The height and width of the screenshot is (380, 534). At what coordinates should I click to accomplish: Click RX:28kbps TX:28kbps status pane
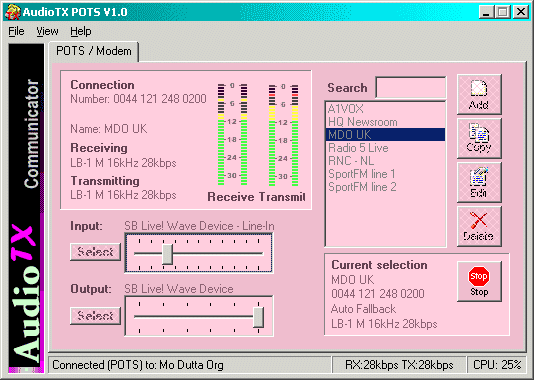point(399,365)
